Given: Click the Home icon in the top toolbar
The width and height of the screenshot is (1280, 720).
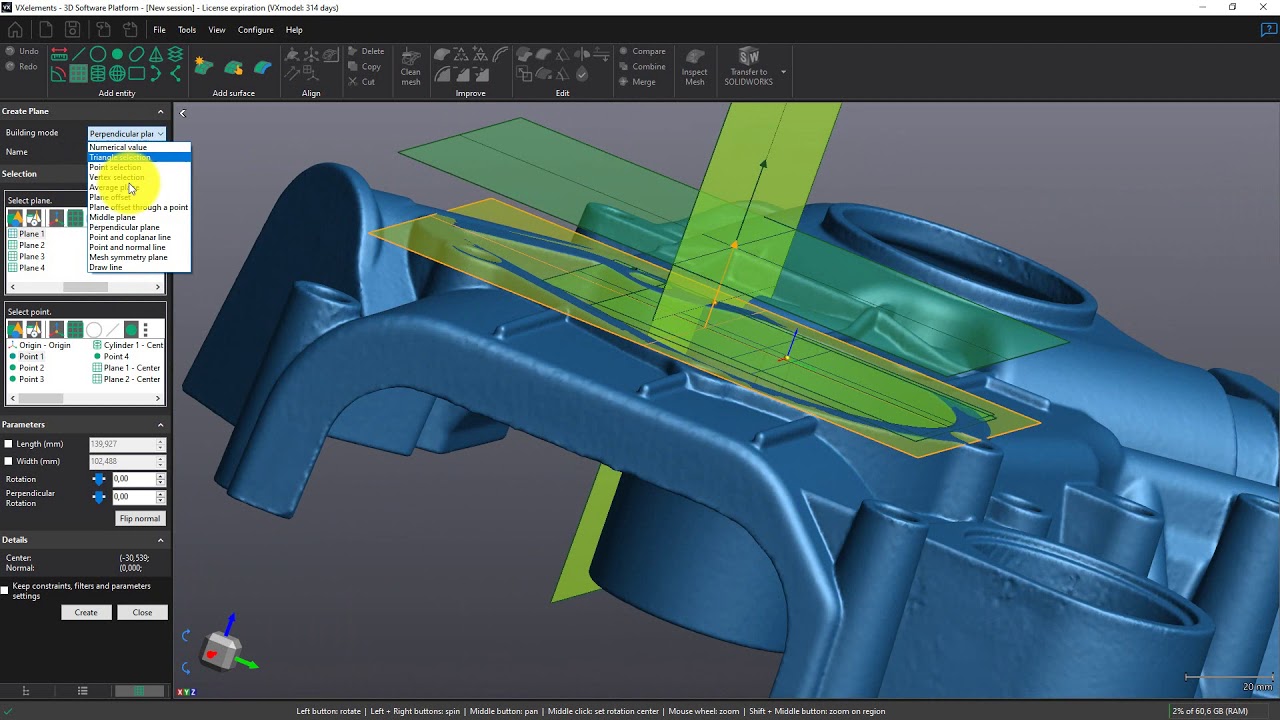Looking at the screenshot, I should pyautogui.click(x=15, y=30).
